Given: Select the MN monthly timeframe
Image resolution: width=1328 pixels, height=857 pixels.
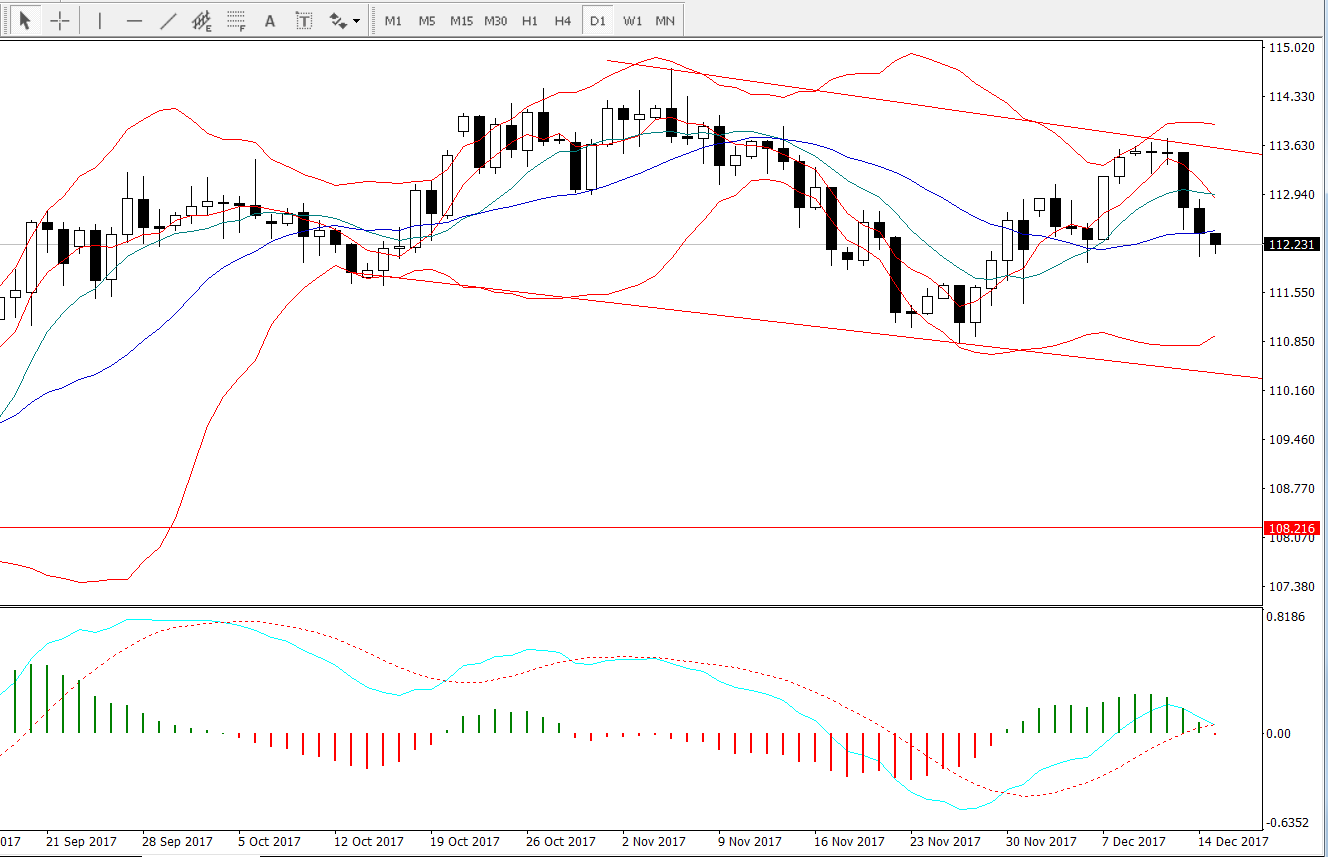Looking at the screenshot, I should point(664,20).
